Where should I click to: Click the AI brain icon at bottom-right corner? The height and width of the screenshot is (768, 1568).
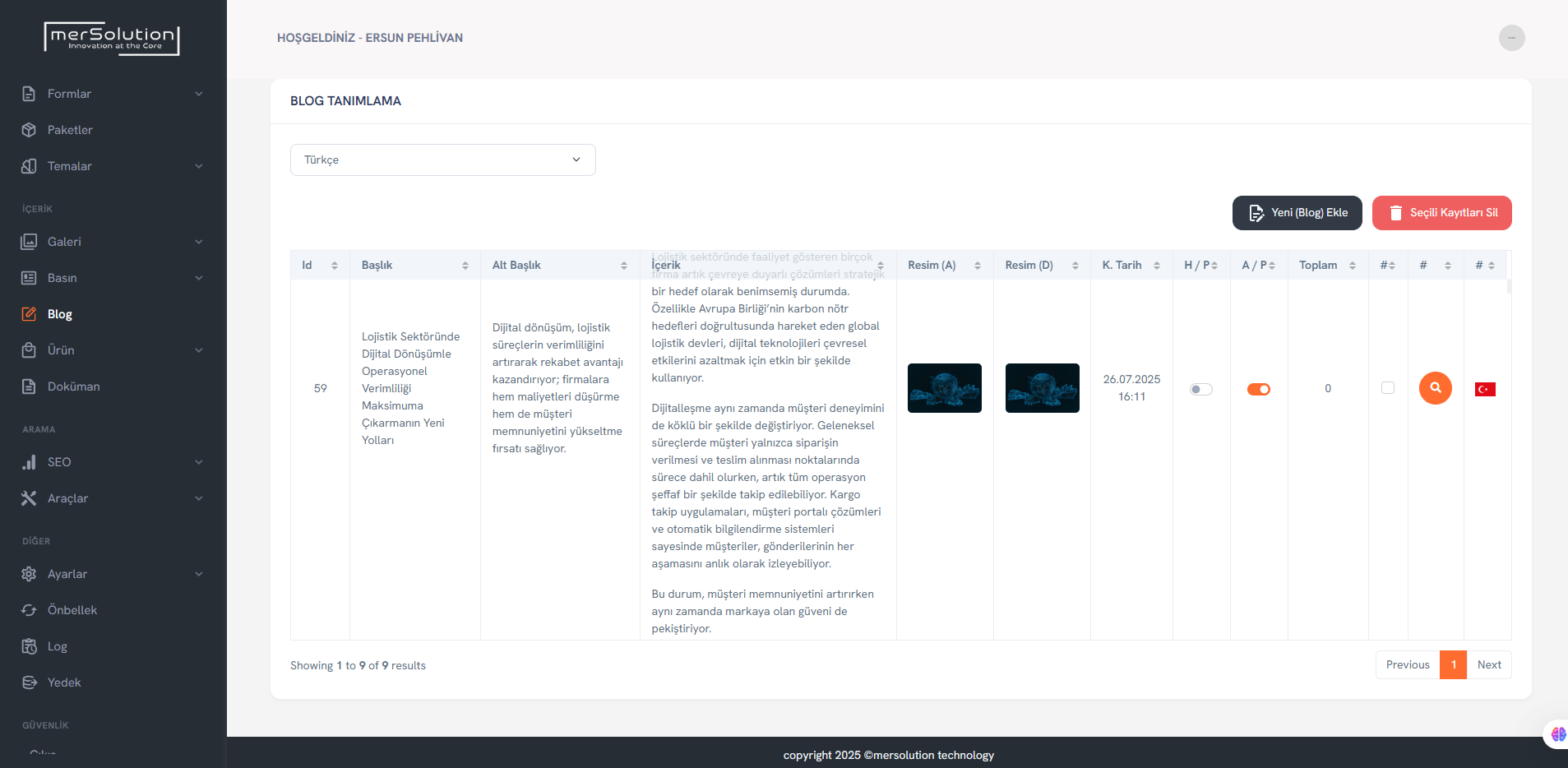1558,733
